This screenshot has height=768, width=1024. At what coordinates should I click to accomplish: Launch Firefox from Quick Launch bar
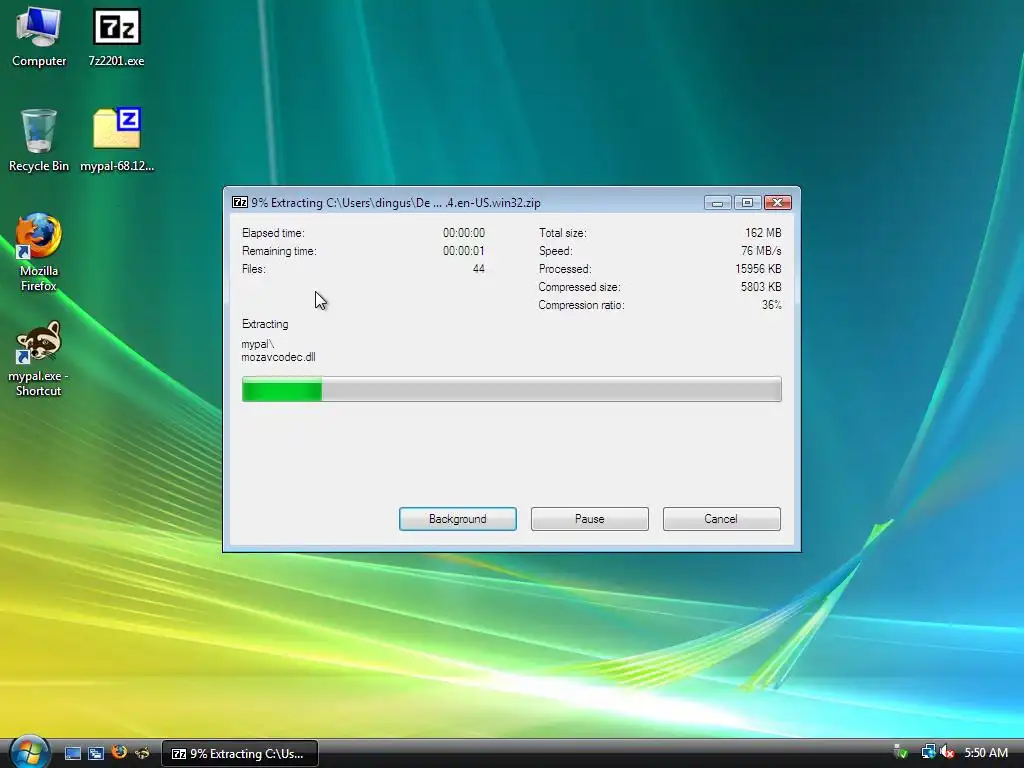click(119, 752)
